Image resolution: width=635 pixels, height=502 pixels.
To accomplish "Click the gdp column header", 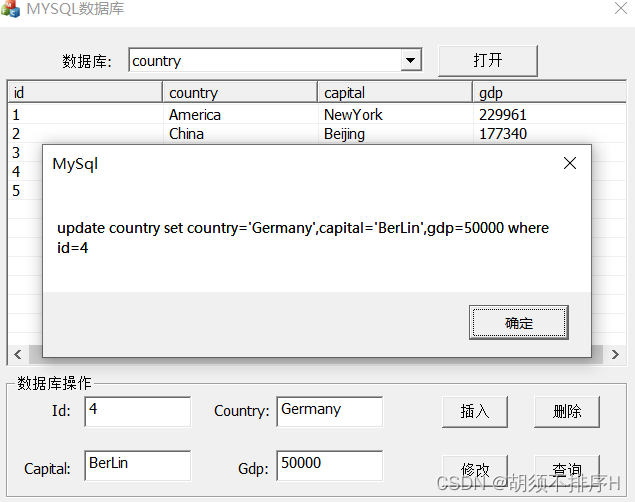I will click(x=550, y=92).
